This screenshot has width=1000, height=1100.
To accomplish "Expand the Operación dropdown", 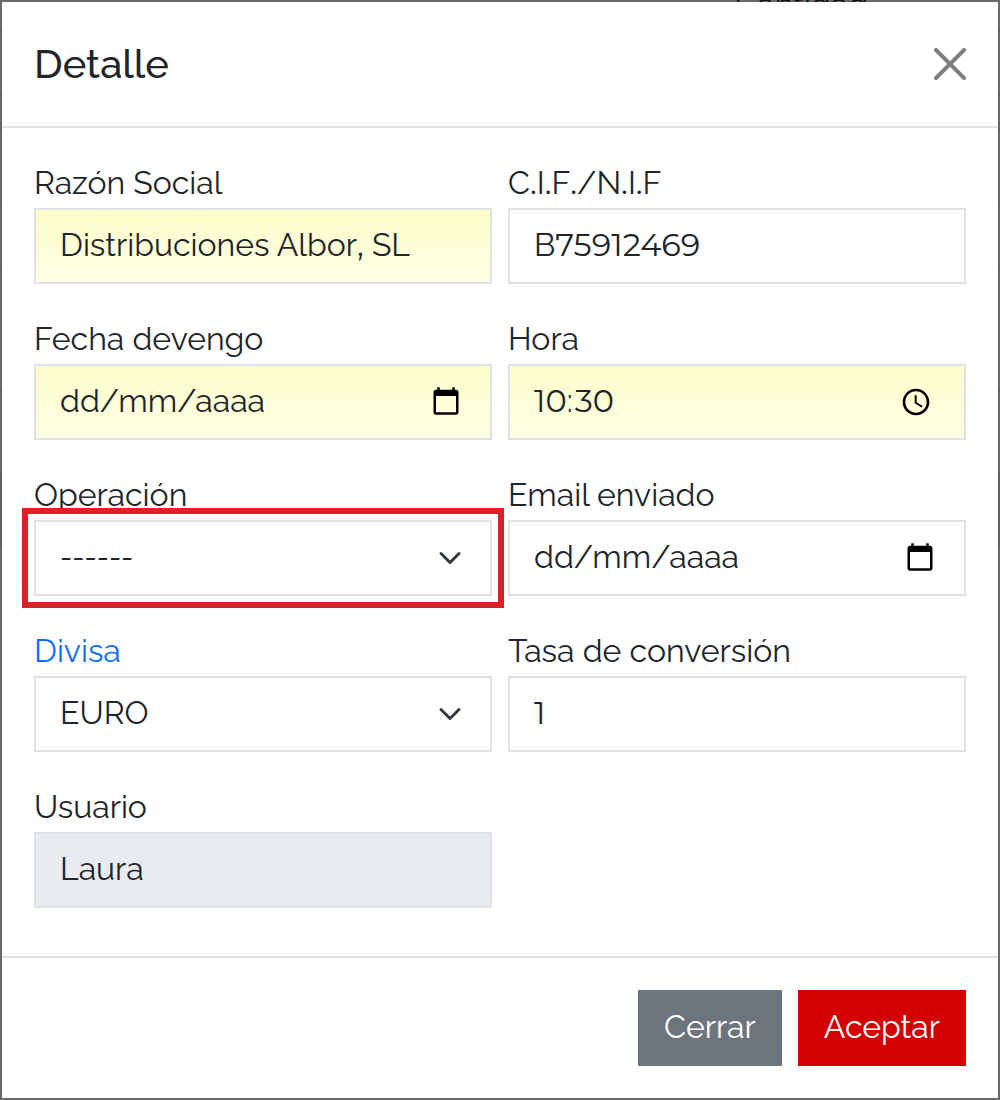I will pos(263,558).
